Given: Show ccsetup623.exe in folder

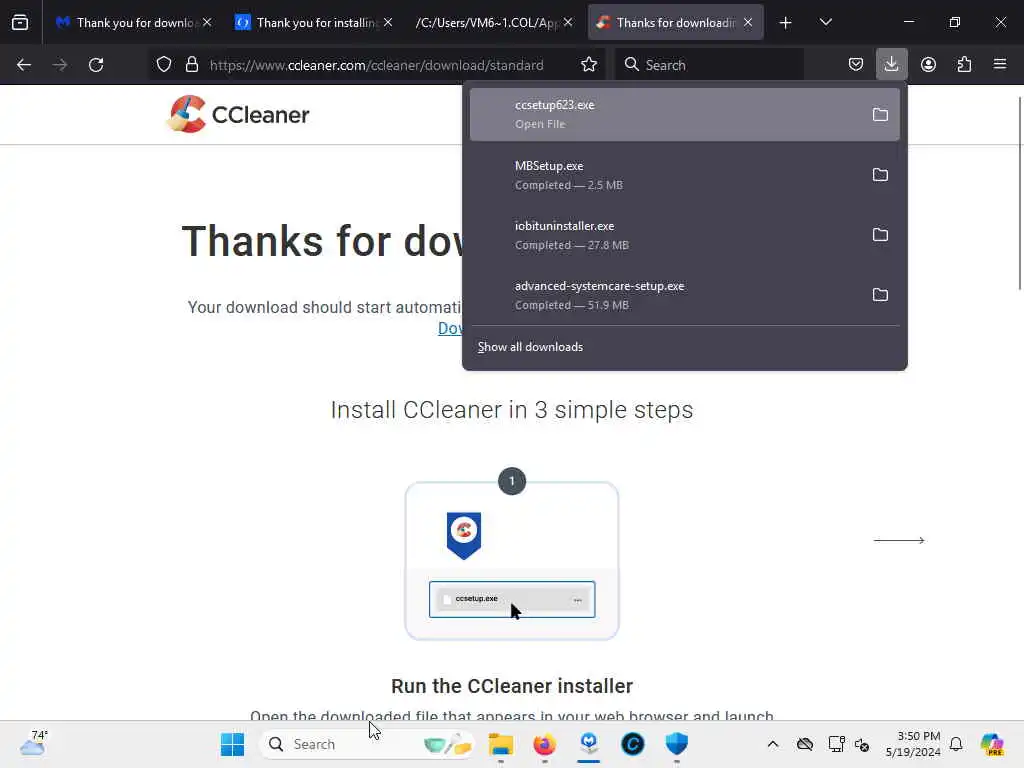Looking at the screenshot, I should 880,115.
